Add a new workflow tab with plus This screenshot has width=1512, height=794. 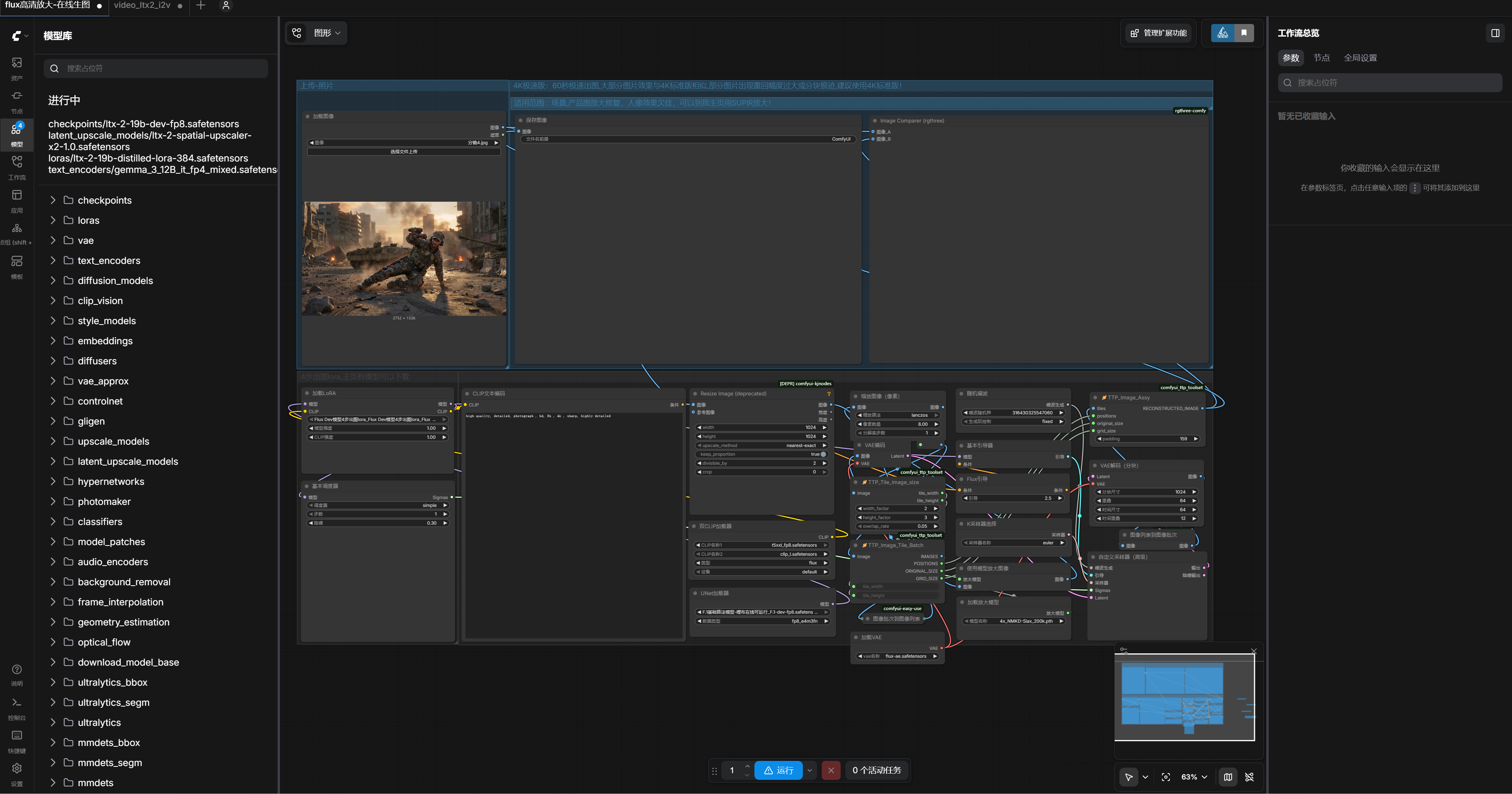point(201,5)
